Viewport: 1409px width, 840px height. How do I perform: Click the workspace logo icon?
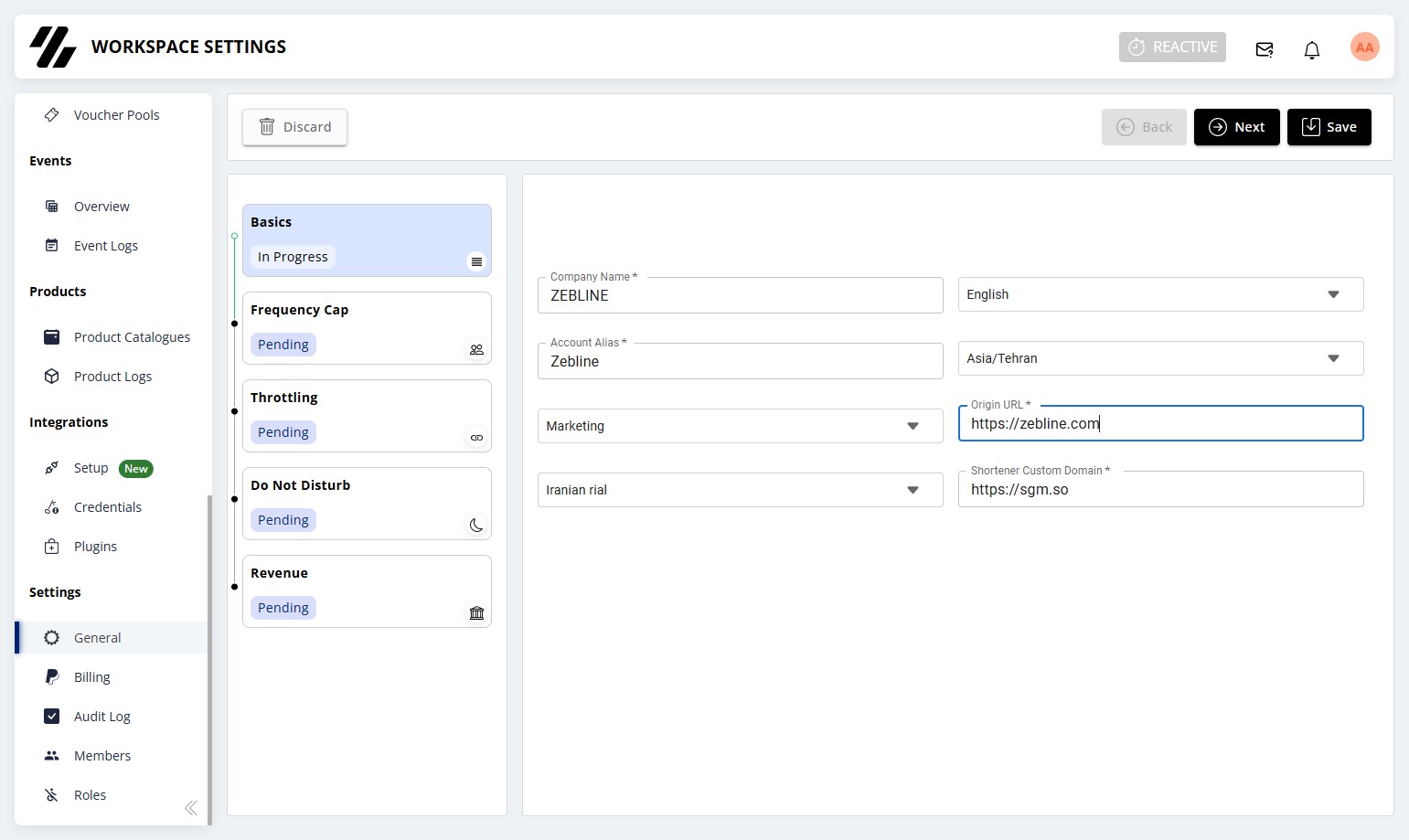[53, 47]
